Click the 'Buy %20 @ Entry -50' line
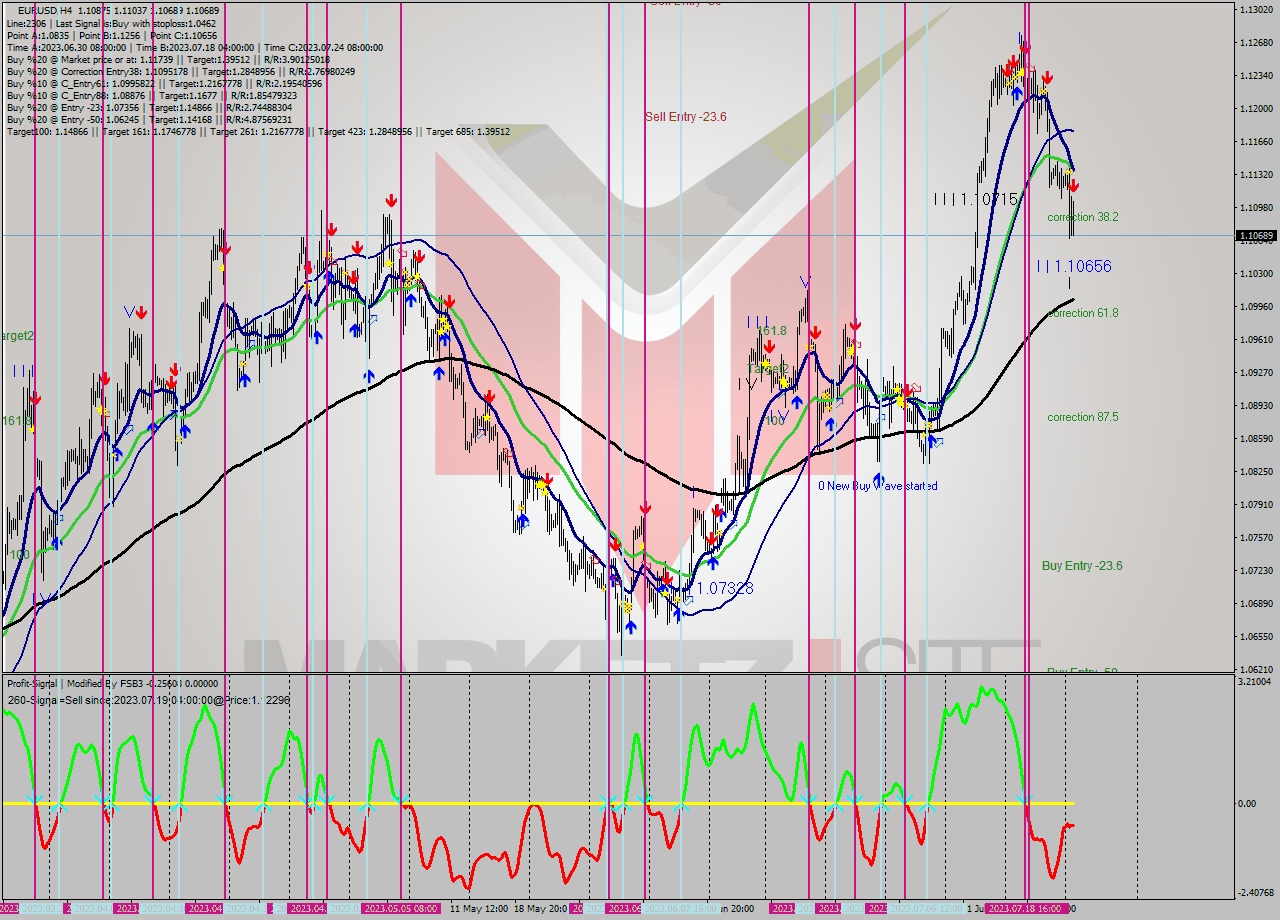1280x920 pixels. tap(151, 119)
